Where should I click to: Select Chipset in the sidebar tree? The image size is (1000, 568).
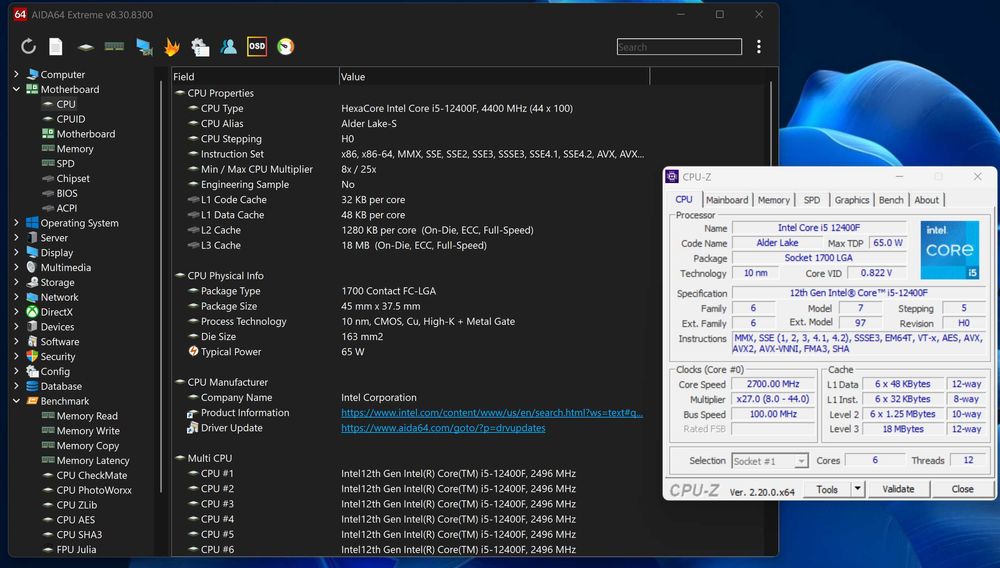point(73,178)
